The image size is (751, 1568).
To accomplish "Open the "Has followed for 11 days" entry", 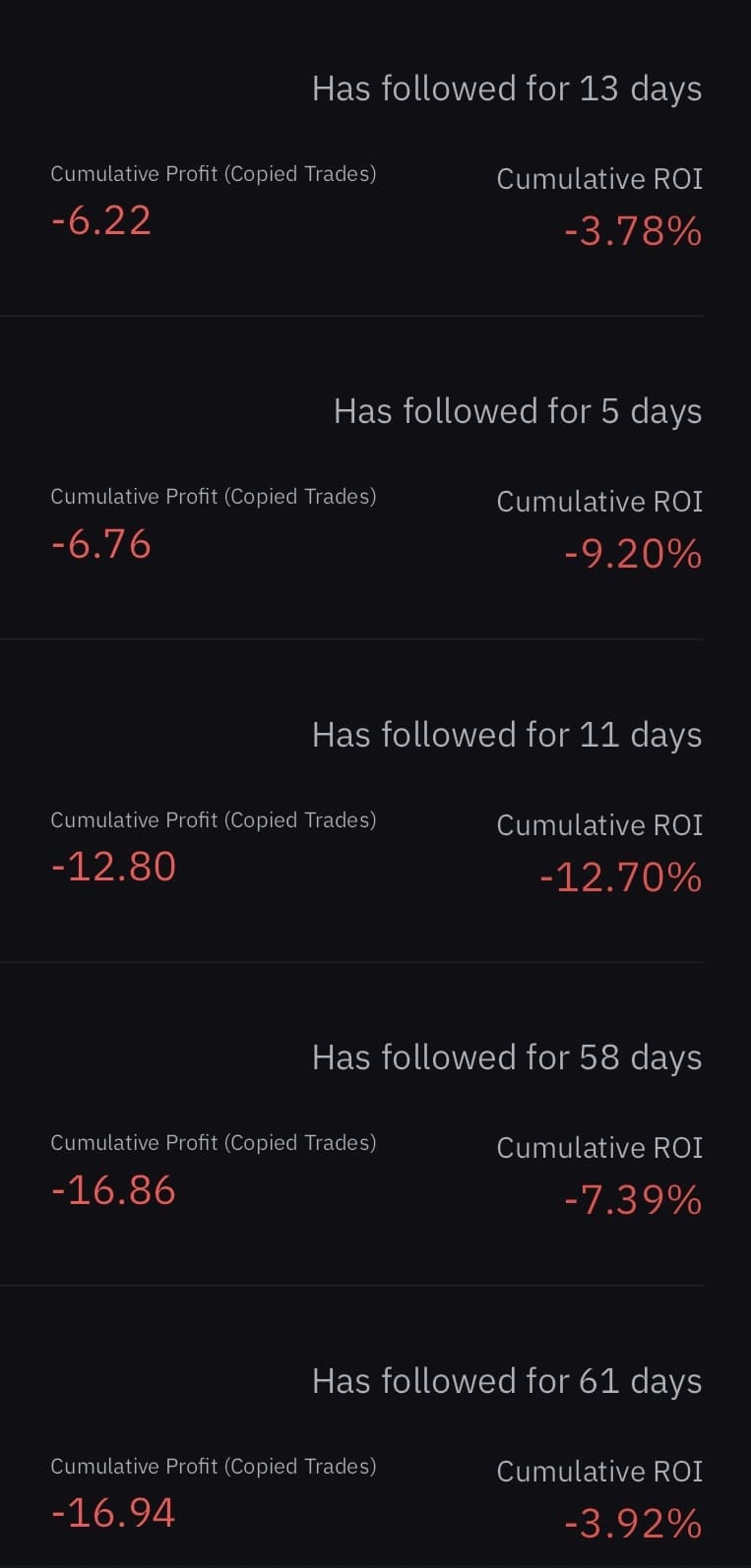I will (x=507, y=735).
